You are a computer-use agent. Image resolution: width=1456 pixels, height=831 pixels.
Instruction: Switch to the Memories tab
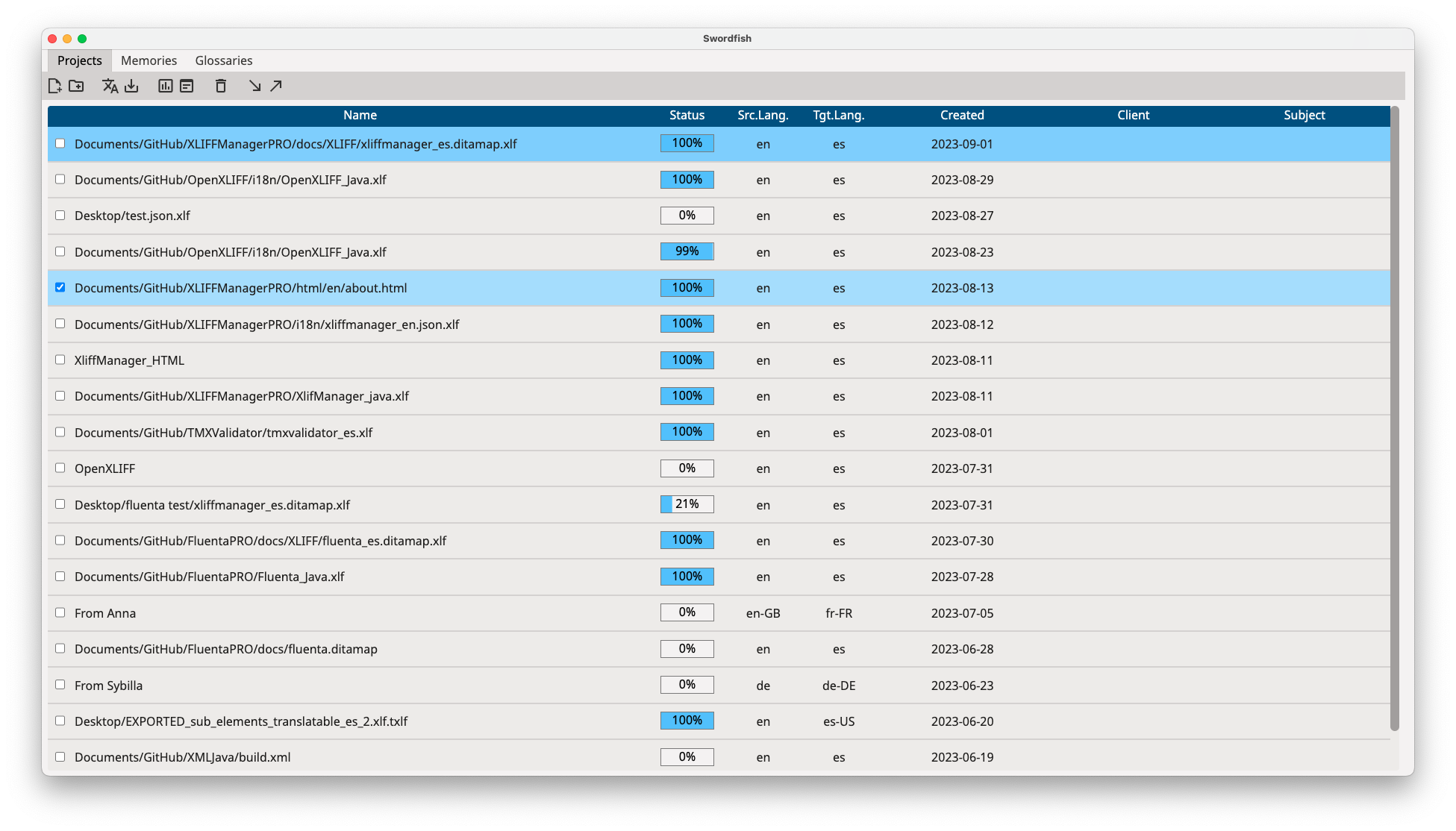click(149, 60)
